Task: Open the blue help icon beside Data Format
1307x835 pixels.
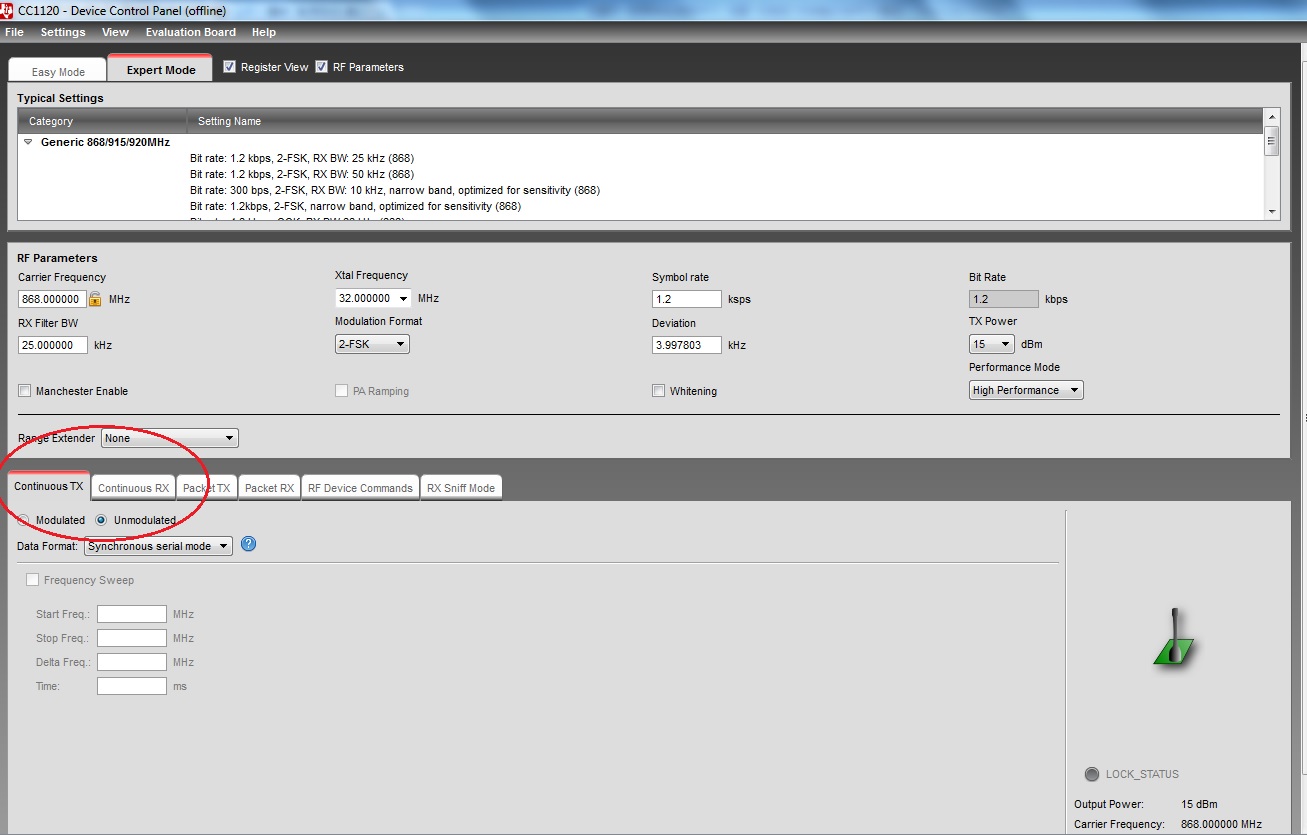Action: 249,545
